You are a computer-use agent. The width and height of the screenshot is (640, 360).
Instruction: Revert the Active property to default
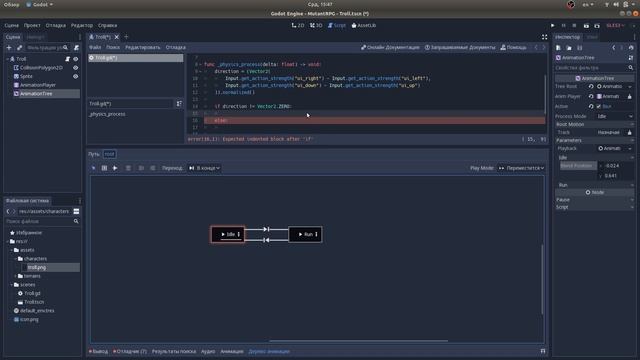point(591,107)
